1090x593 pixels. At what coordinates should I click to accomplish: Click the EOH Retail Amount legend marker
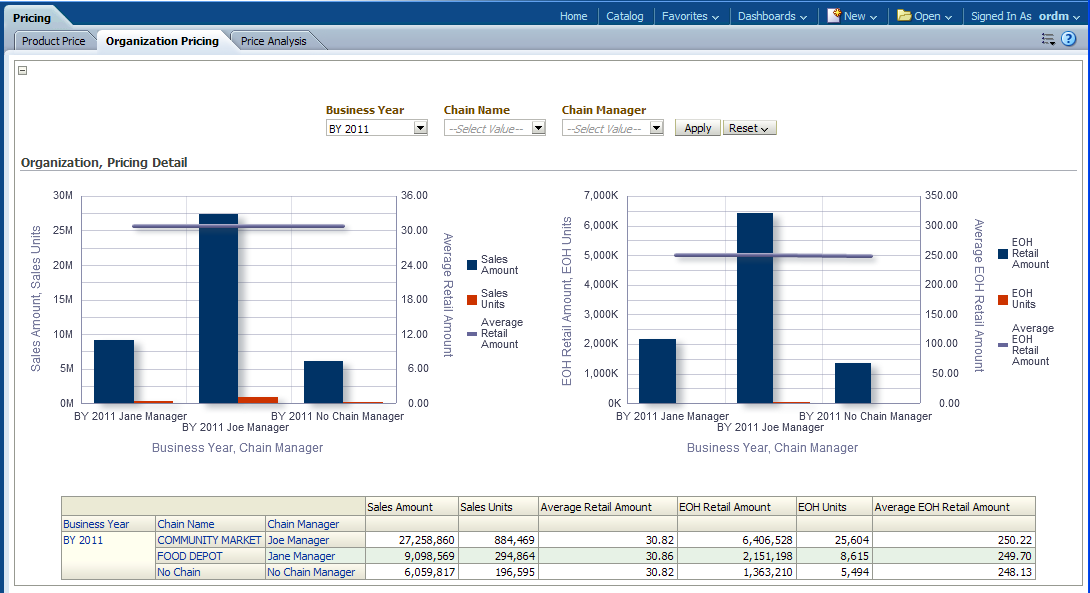point(1003,253)
